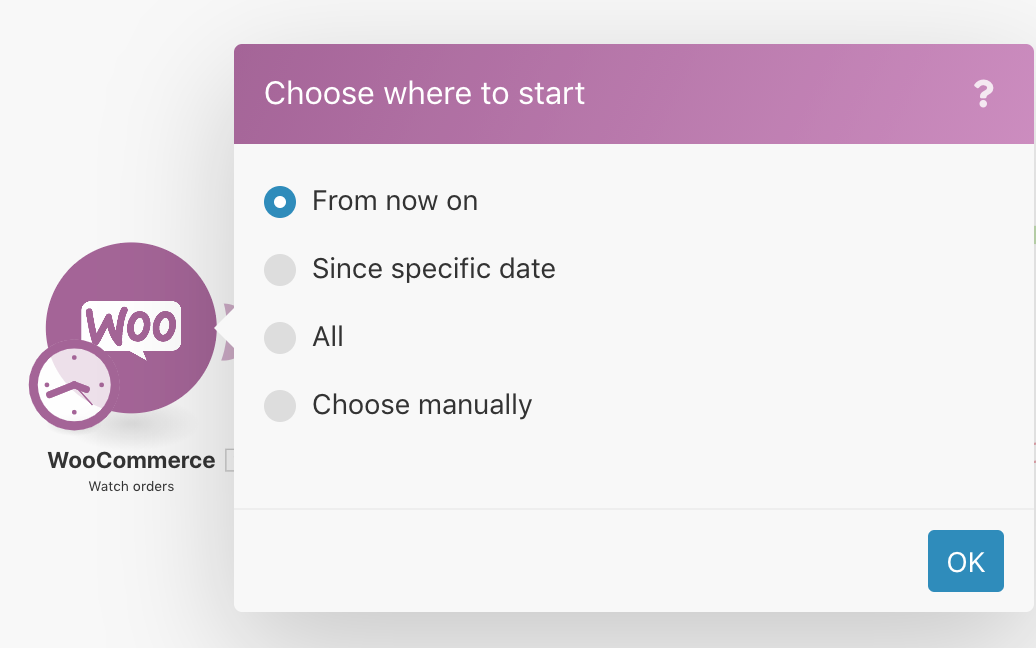This screenshot has height=648, width=1036.
Task: Pick the "Choose manually" radio button
Action: (x=280, y=406)
